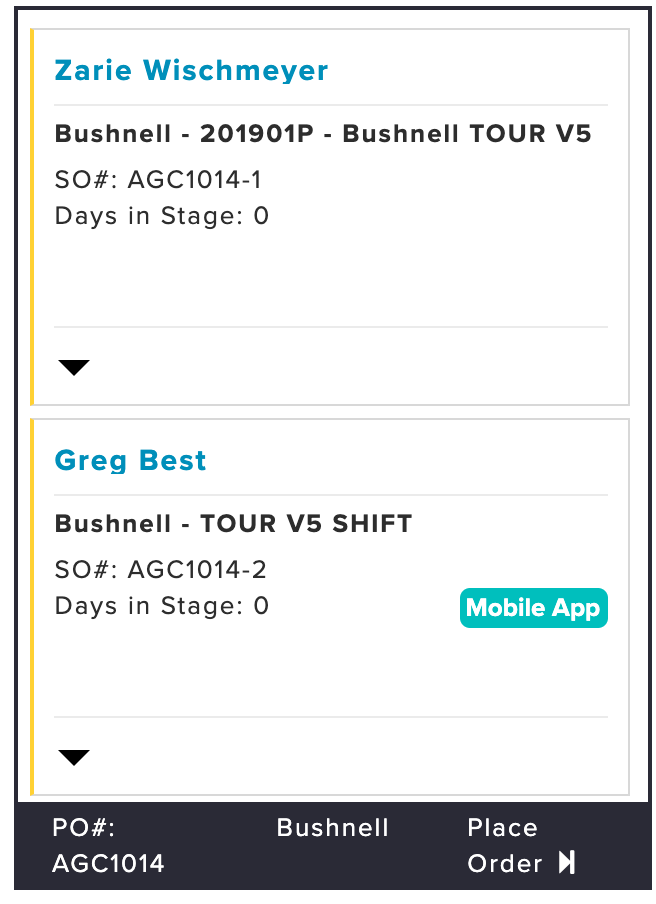656x904 pixels.
Task: Select the Bushnell TOUR V5 SHIFT product title
Action: (x=233, y=524)
